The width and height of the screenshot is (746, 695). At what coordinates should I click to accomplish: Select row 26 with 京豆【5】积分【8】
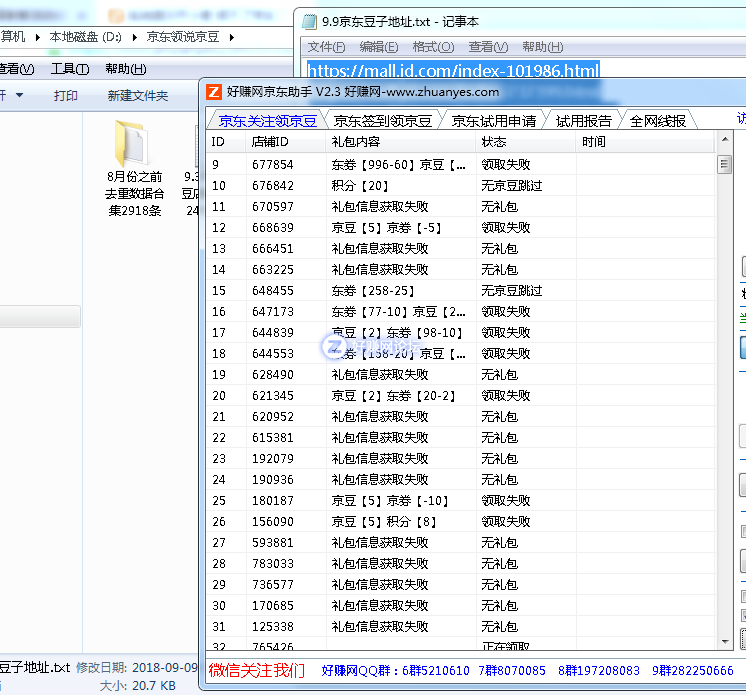(461, 521)
